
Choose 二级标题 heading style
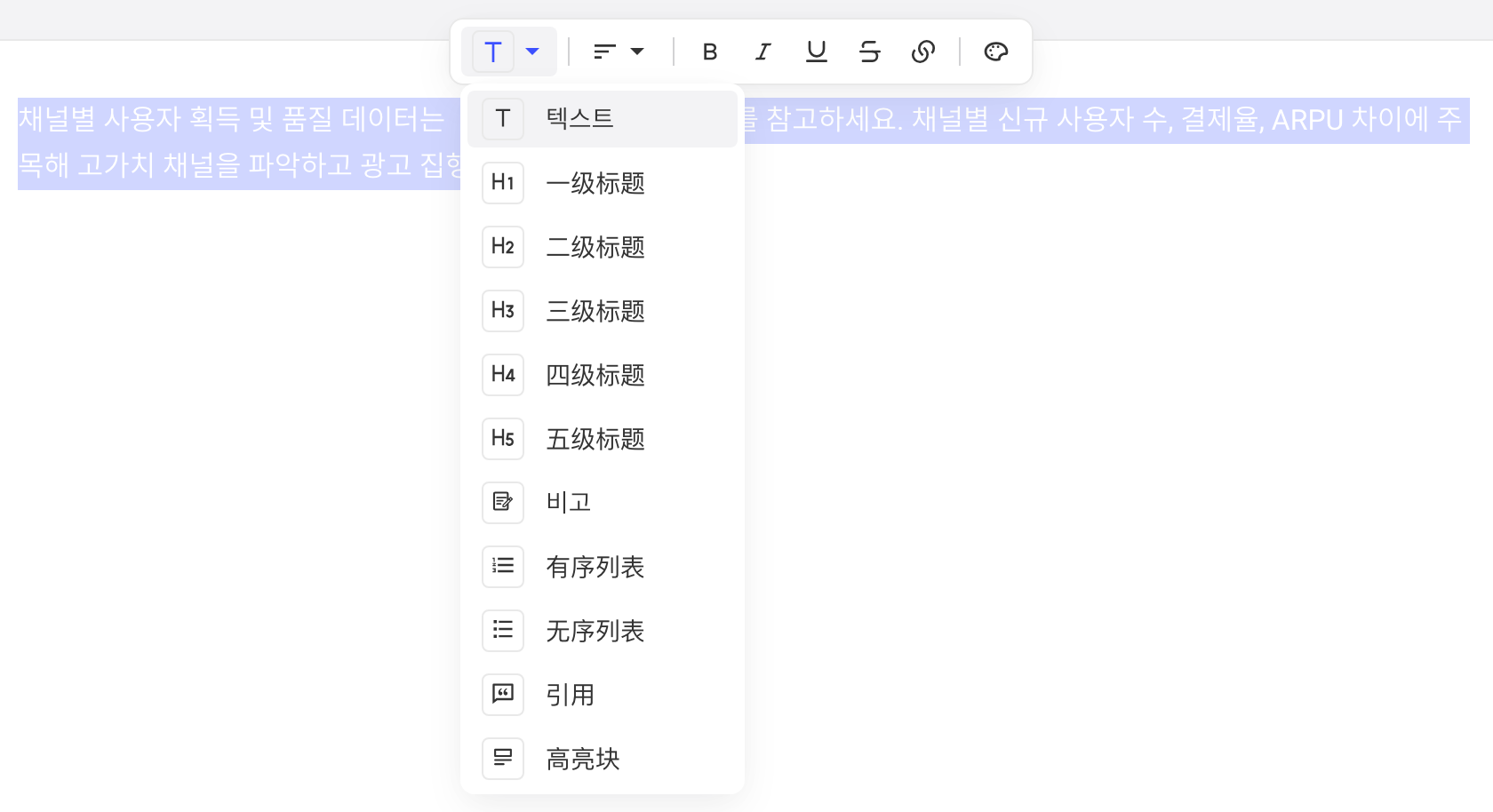click(603, 247)
